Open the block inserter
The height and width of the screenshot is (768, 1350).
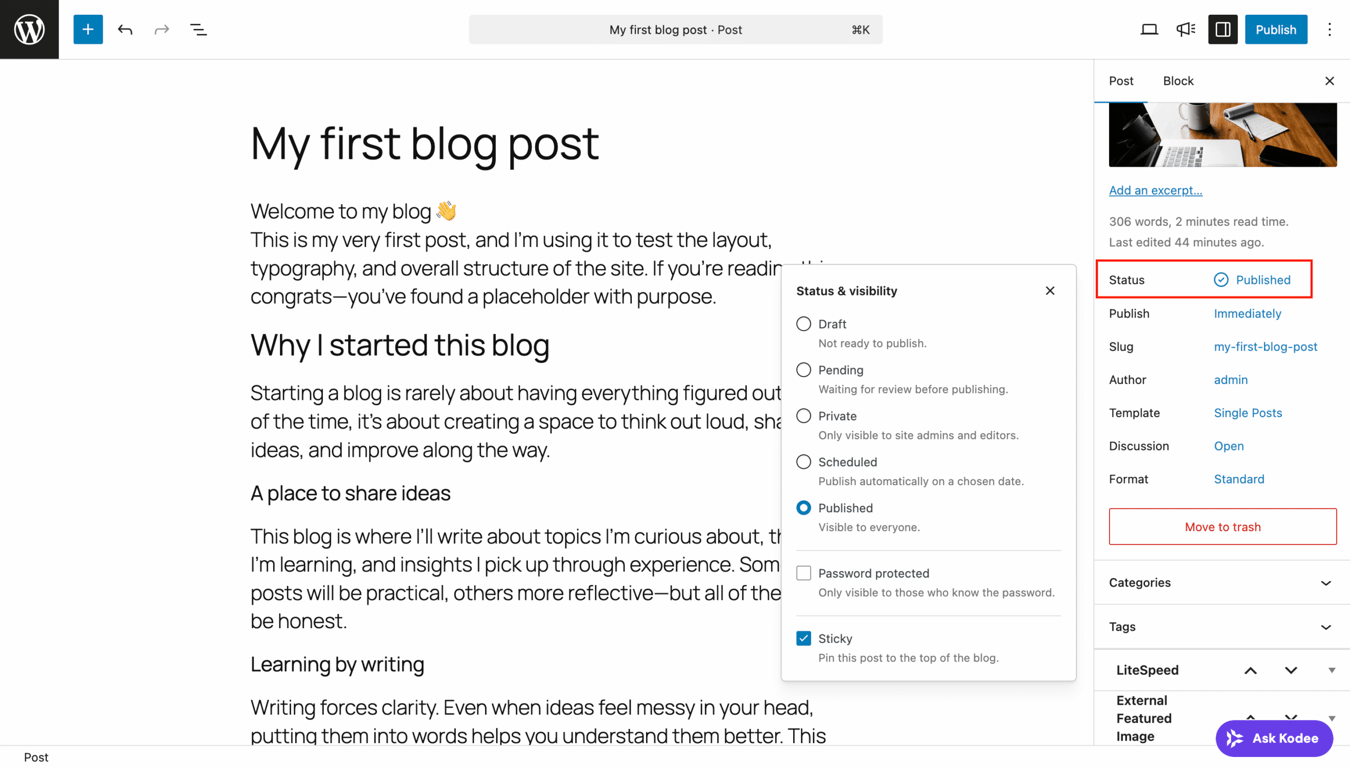pyautogui.click(x=87, y=29)
